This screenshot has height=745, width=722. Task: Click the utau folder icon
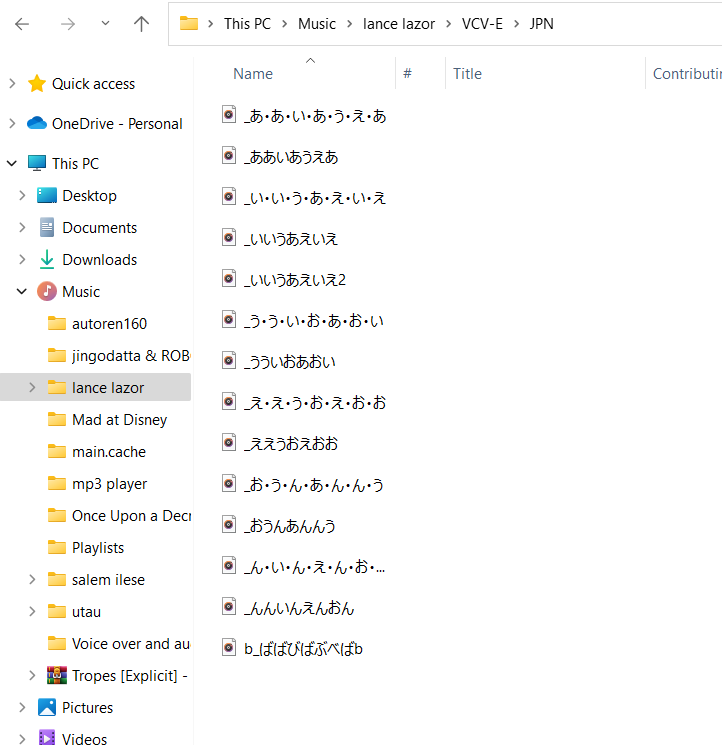57,611
